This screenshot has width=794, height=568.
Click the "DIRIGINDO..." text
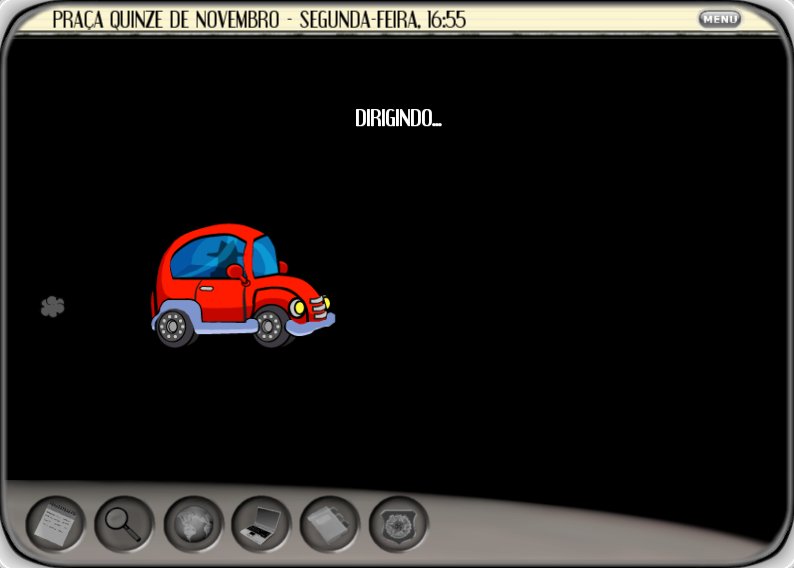click(399, 118)
